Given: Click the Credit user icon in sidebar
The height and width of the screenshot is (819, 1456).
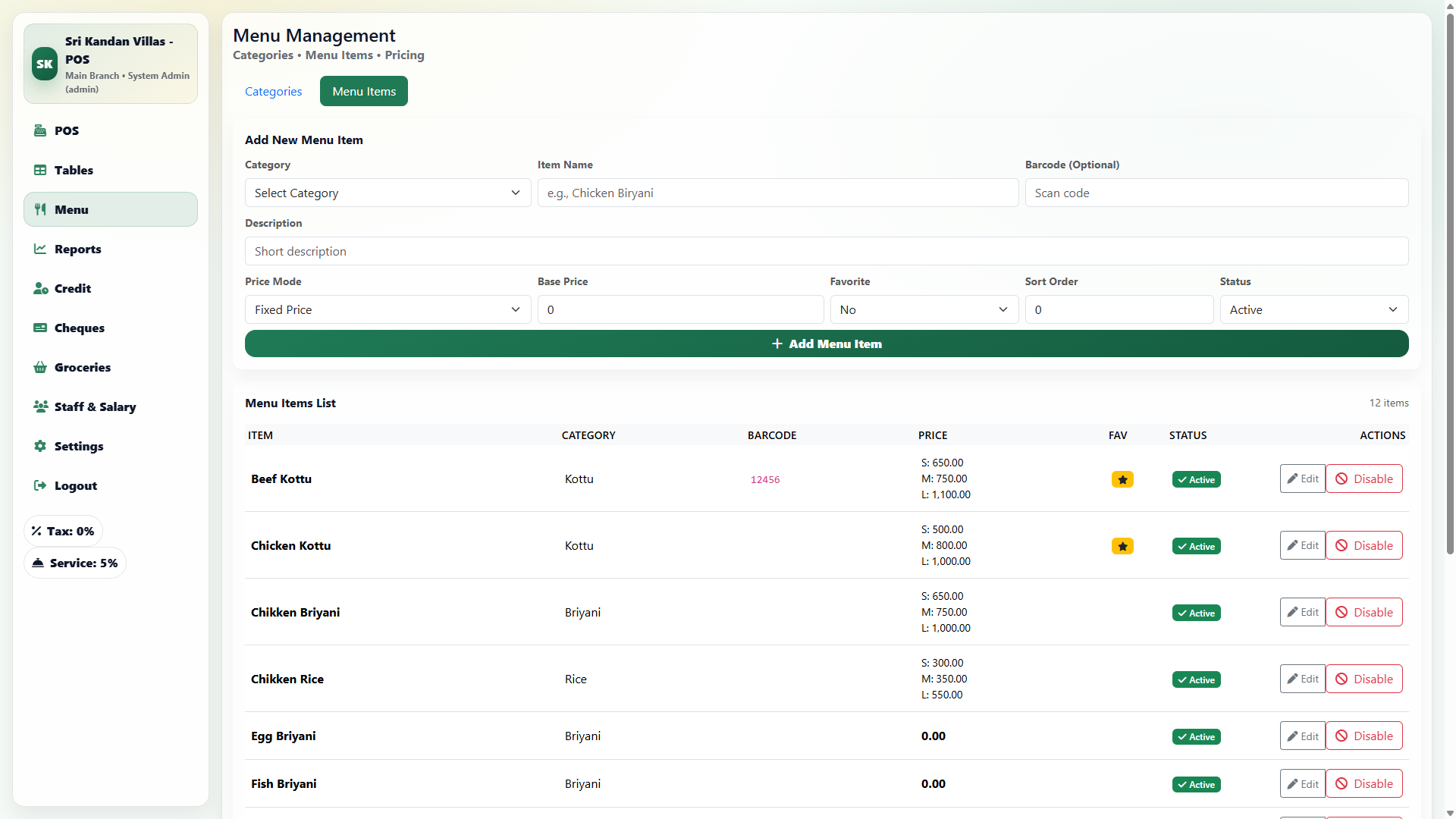Looking at the screenshot, I should click(40, 288).
